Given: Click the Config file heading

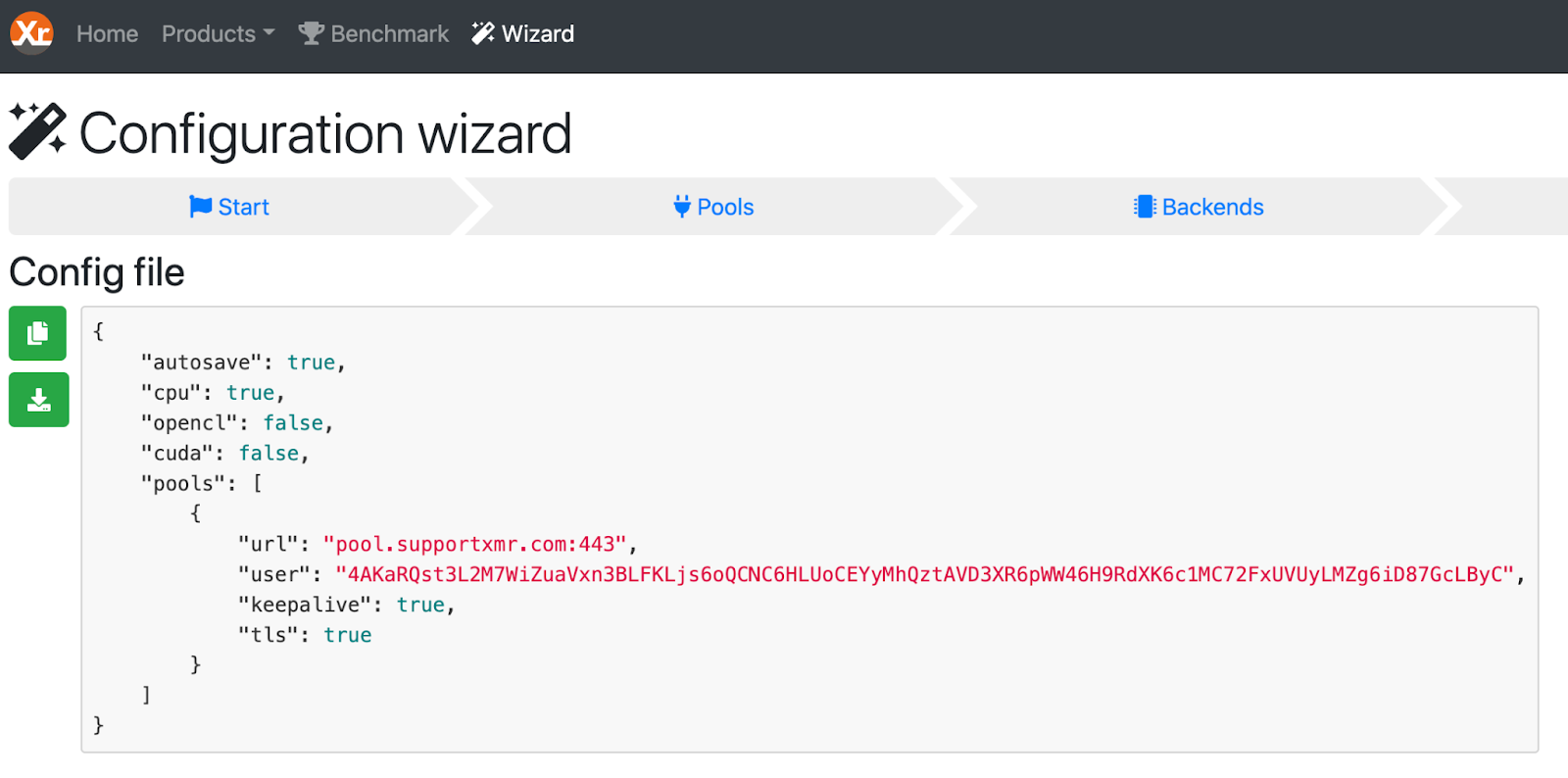Looking at the screenshot, I should point(97,273).
